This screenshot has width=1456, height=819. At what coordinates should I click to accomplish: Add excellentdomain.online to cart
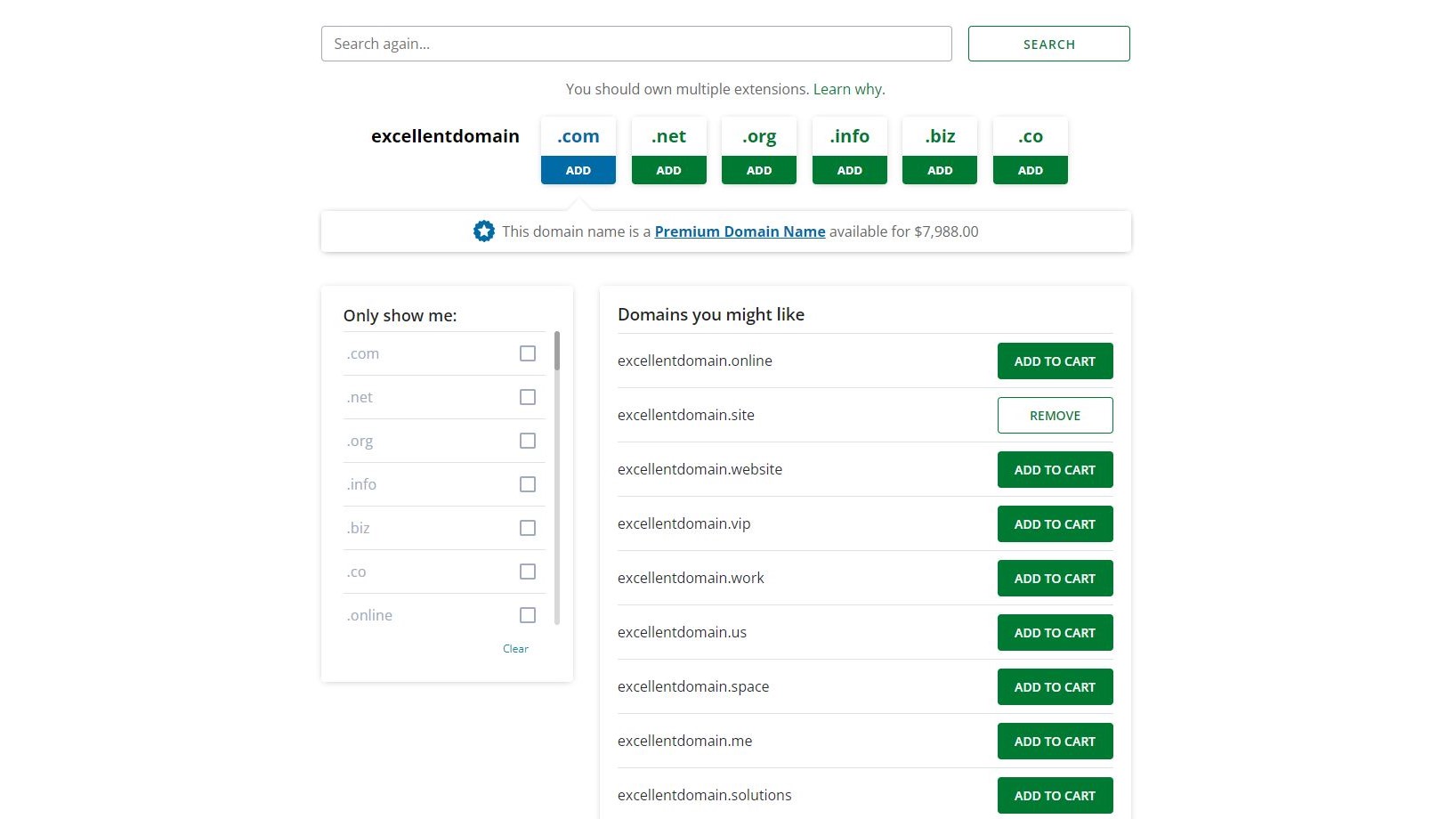click(1056, 361)
